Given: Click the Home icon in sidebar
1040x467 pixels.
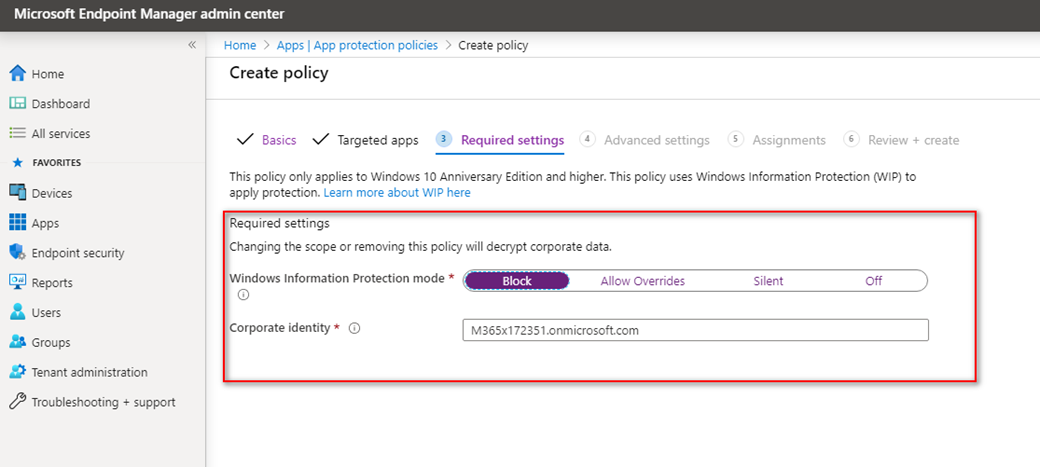Looking at the screenshot, I should point(17,74).
